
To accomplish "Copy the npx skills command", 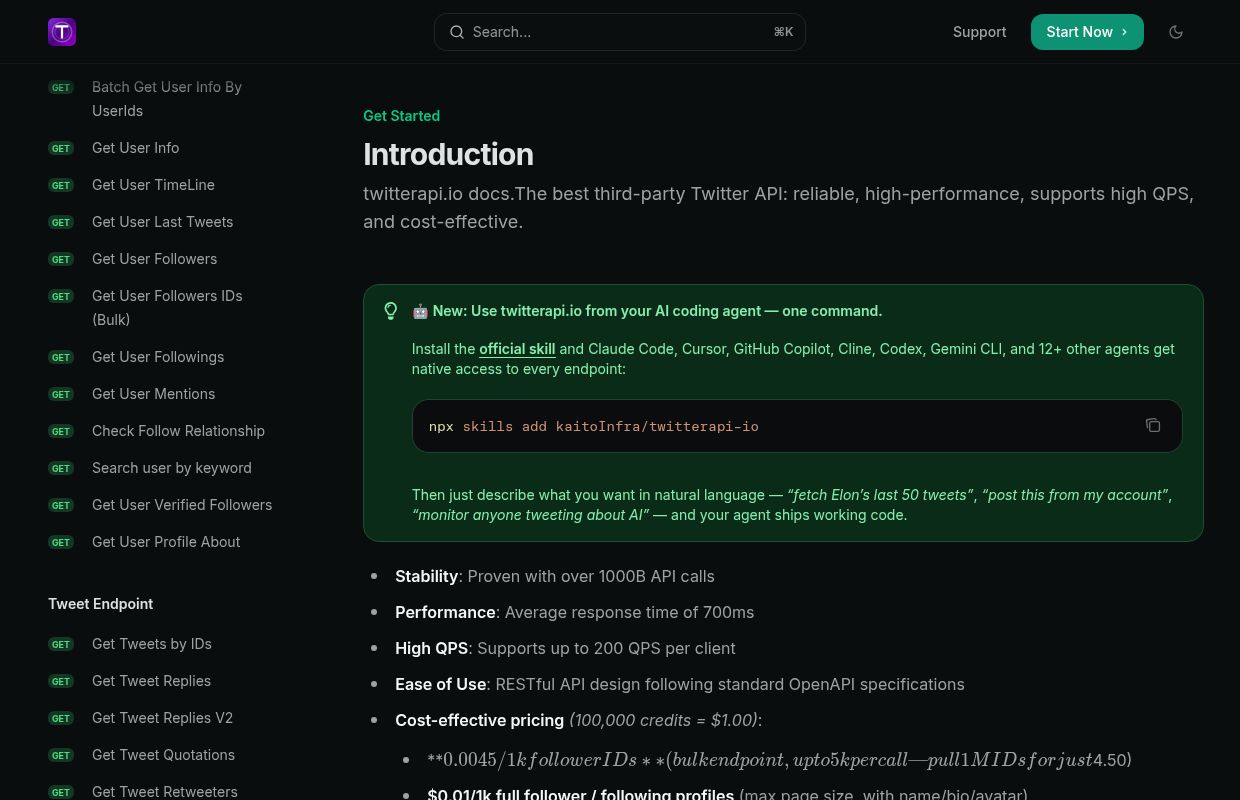I will point(1153,425).
